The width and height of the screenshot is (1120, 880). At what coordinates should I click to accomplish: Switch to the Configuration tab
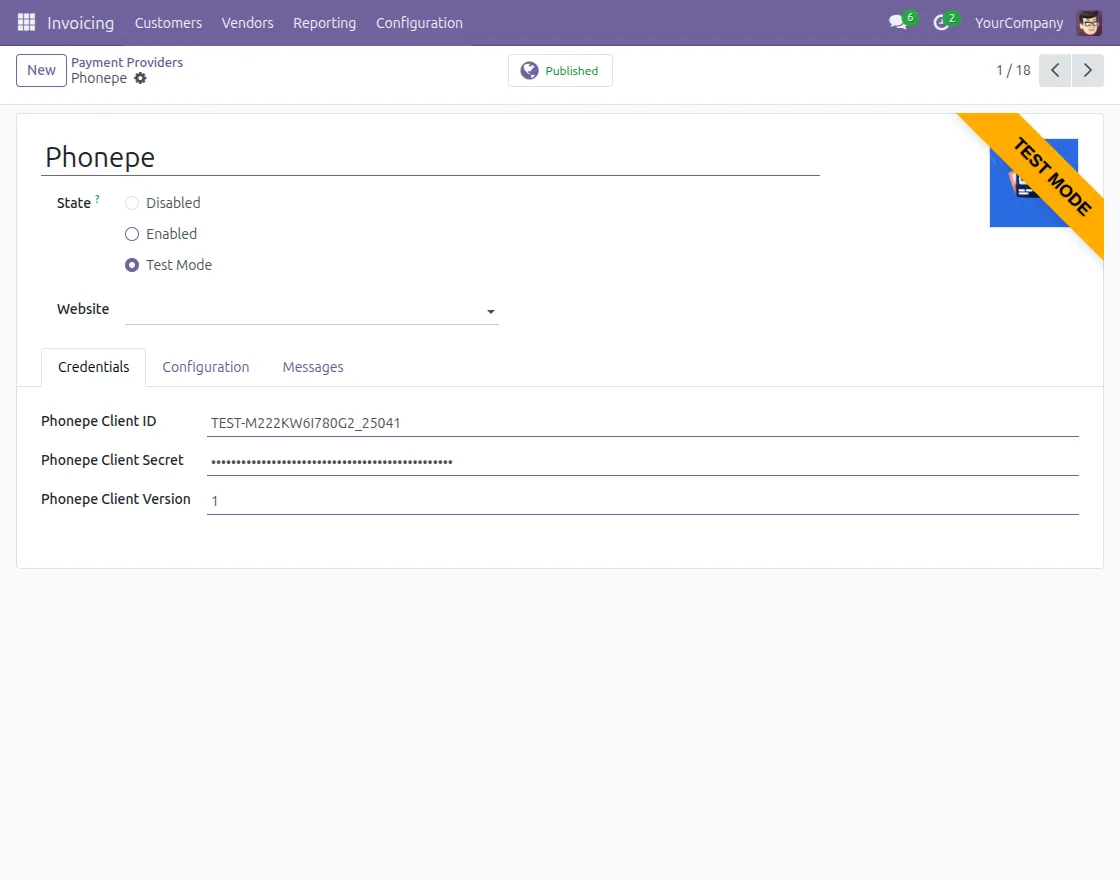pos(205,366)
